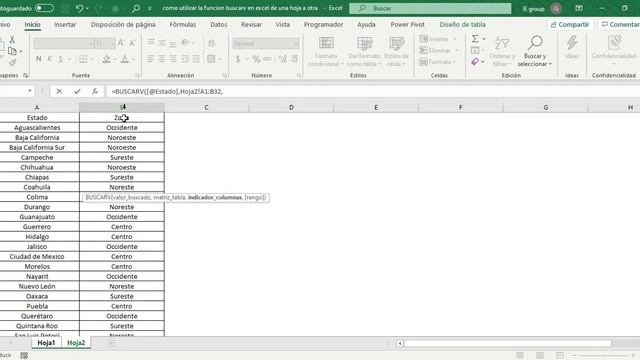The width and height of the screenshot is (640, 360).
Task: Click the Orientation text angle icon
Action: pyautogui.click(x=185, y=42)
